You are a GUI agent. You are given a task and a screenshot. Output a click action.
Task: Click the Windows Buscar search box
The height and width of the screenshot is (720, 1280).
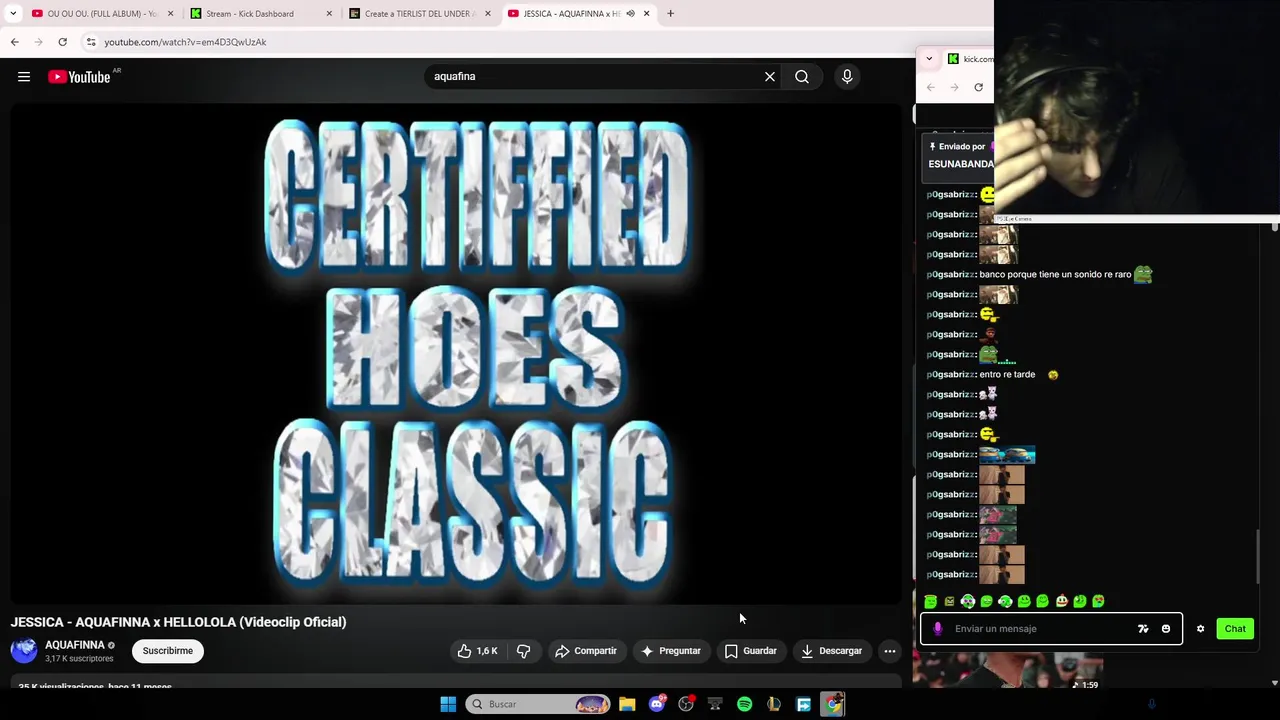coord(540,704)
